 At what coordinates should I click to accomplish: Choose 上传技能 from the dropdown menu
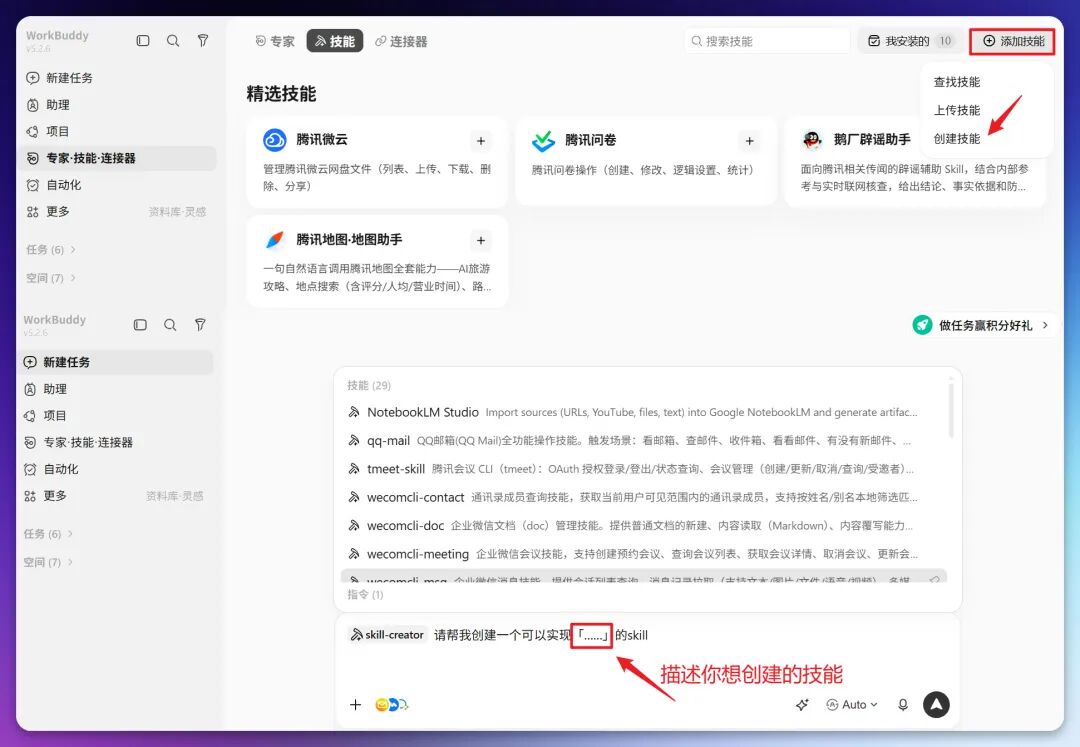pos(957,110)
